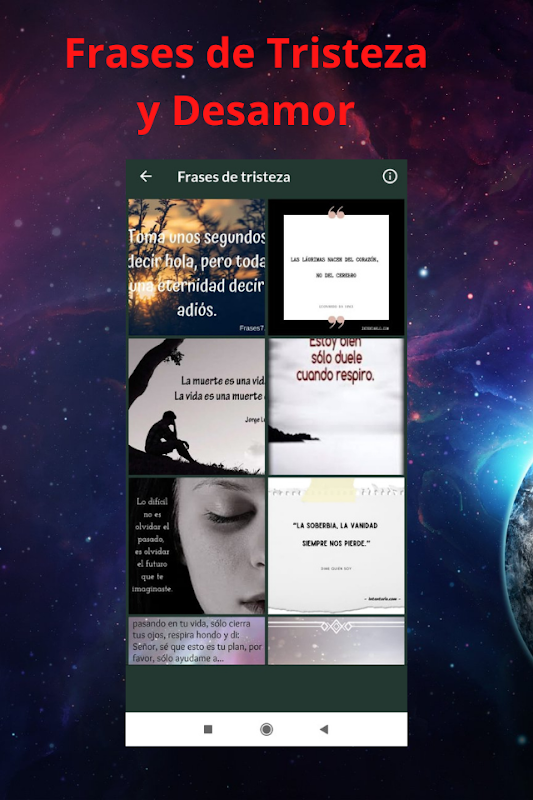Open the 'La soberbia, la vanidad' quote card
This screenshot has height=800, width=533.
336,546
